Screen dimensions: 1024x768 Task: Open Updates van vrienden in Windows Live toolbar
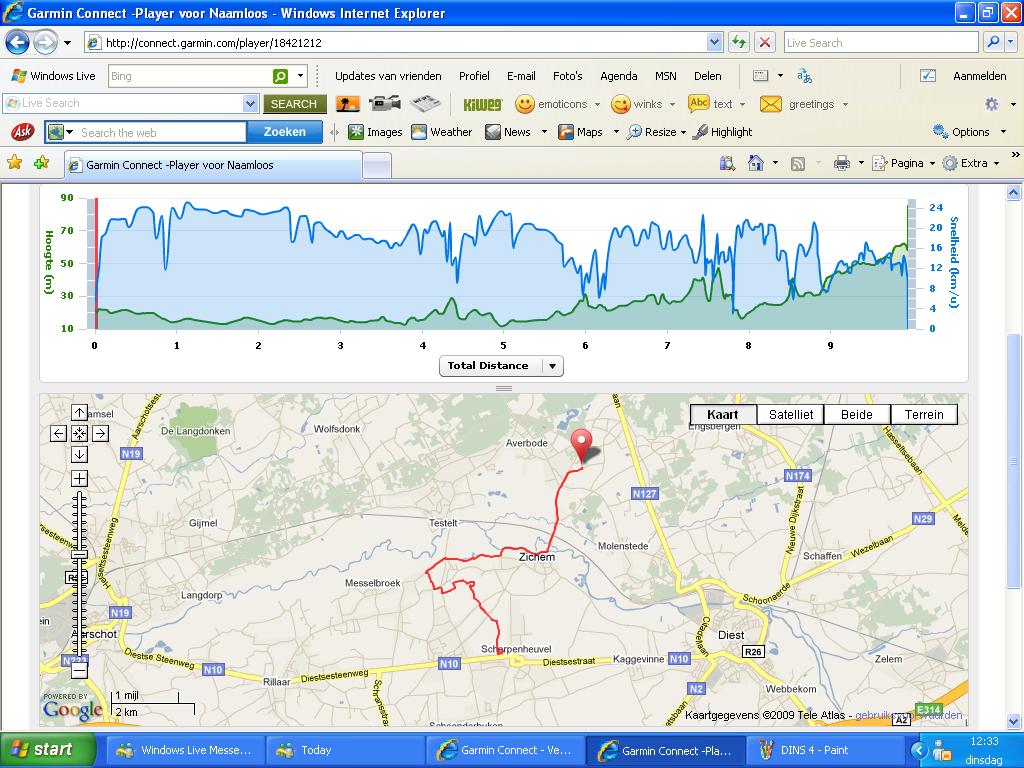[388, 76]
